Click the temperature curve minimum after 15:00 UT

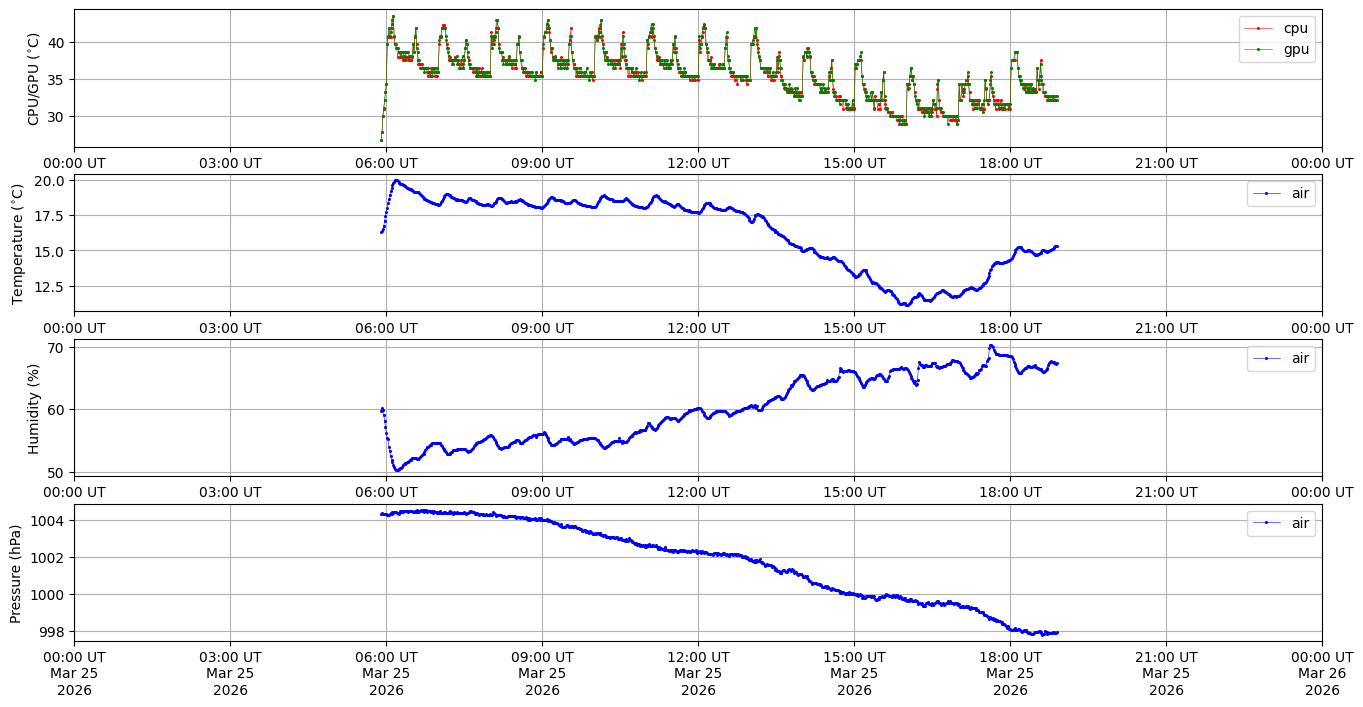(904, 304)
